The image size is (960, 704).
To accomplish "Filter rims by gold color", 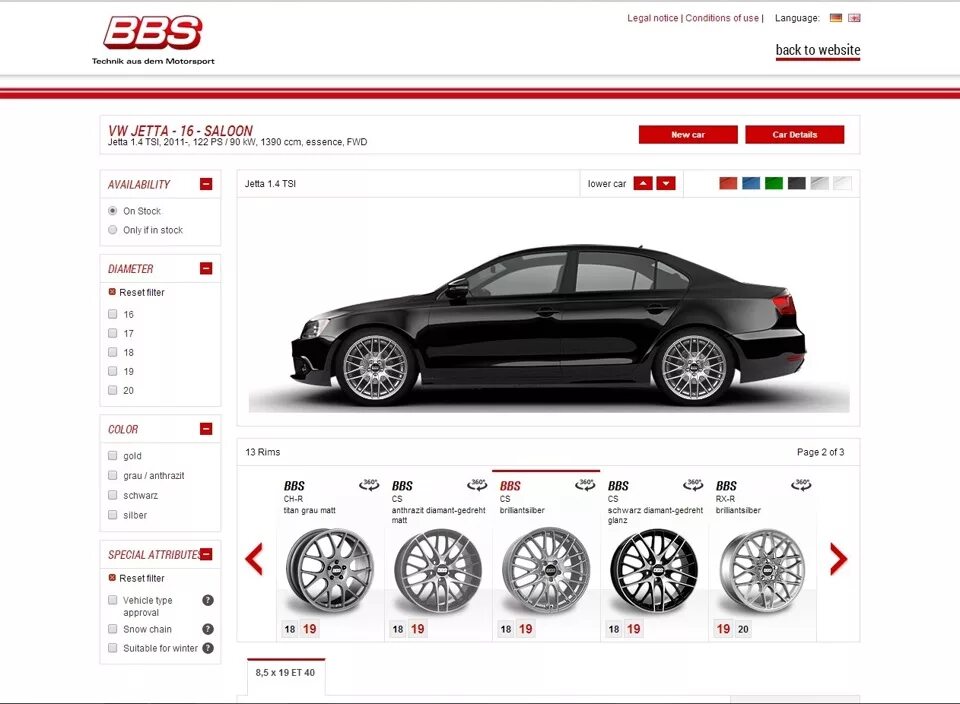I will point(113,455).
